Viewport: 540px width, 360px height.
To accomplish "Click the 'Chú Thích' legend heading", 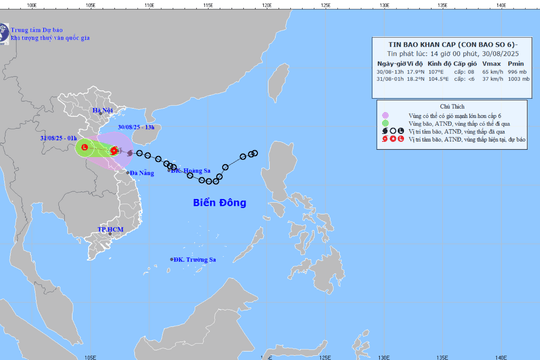I will 452,107.
